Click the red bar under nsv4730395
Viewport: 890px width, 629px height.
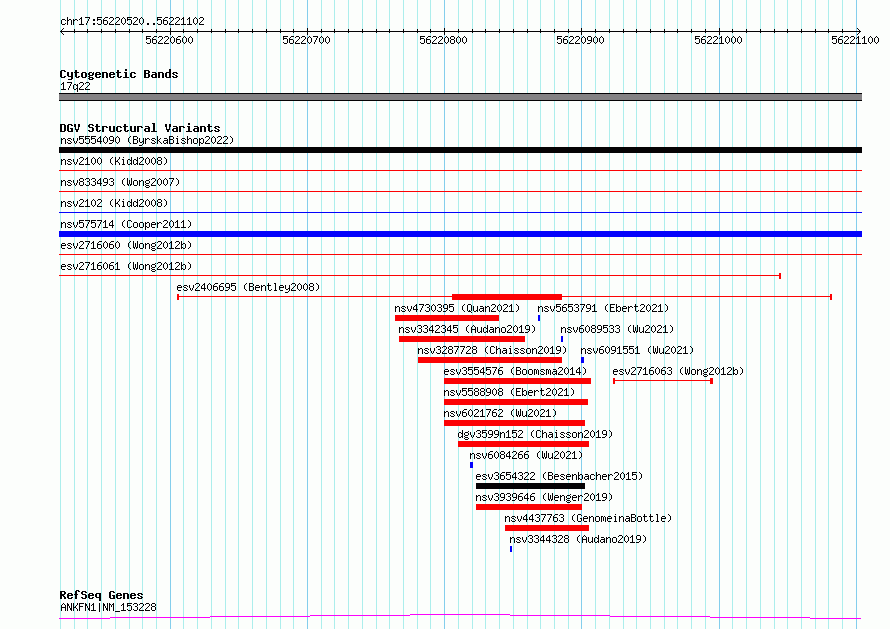click(x=447, y=318)
